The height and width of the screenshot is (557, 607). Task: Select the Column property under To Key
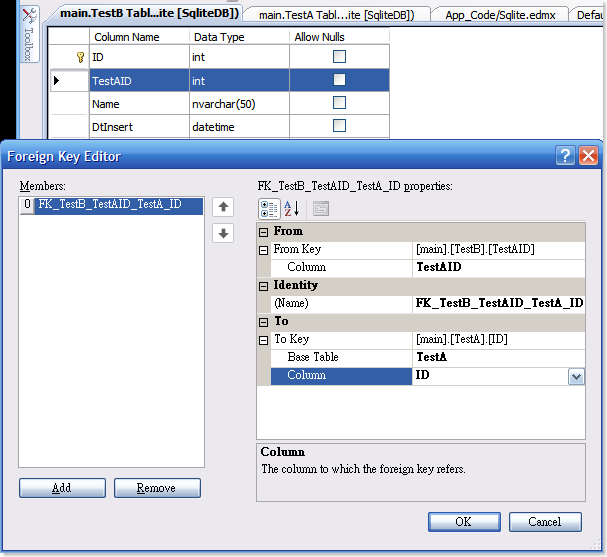click(341, 375)
